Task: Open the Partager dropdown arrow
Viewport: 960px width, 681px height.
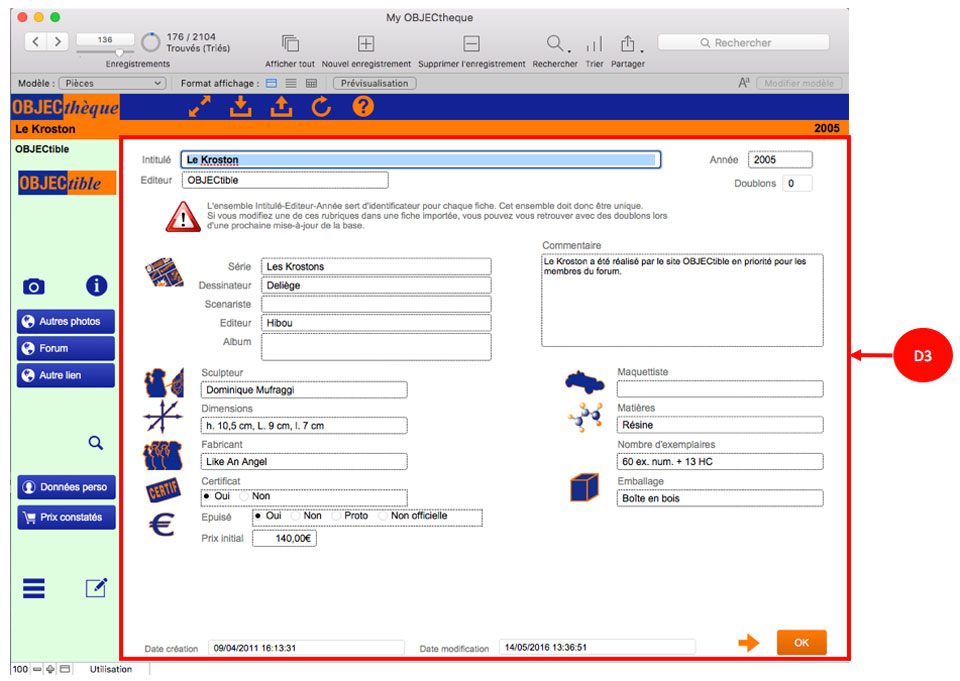Action: click(x=641, y=51)
